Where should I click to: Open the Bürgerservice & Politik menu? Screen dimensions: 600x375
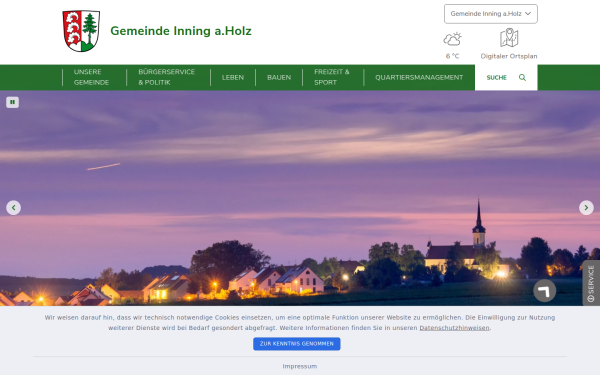[166, 77]
